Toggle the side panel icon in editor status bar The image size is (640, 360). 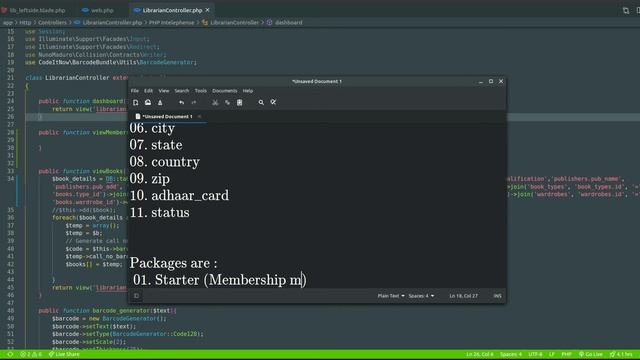coord(137,296)
